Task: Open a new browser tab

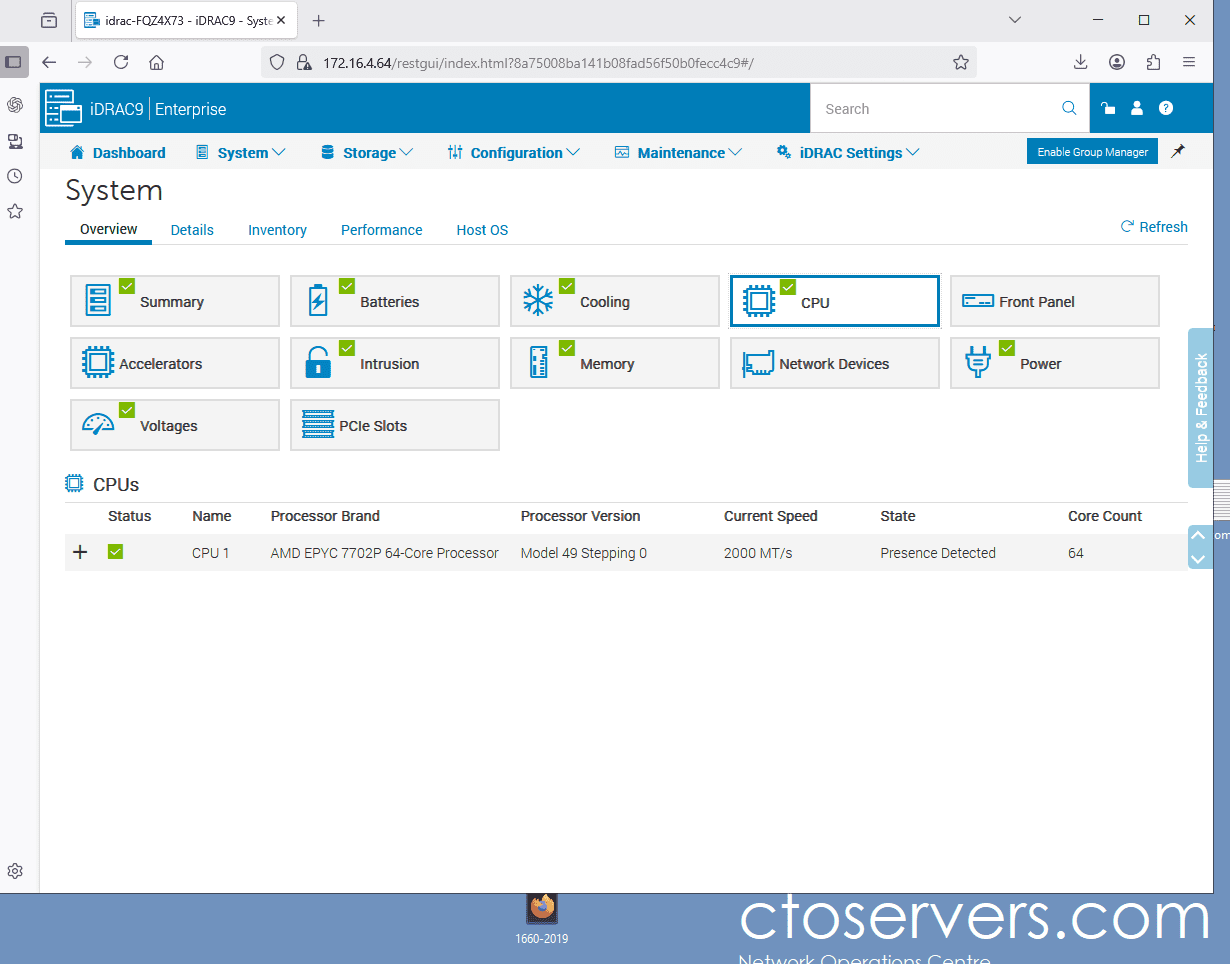Action: point(319,20)
